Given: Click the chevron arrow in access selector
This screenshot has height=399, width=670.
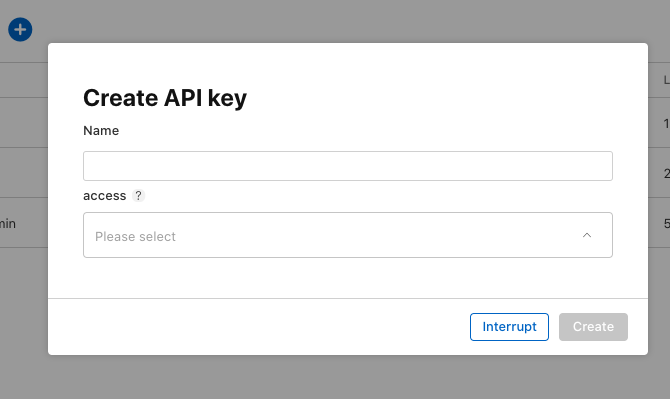Looking at the screenshot, I should [587, 235].
